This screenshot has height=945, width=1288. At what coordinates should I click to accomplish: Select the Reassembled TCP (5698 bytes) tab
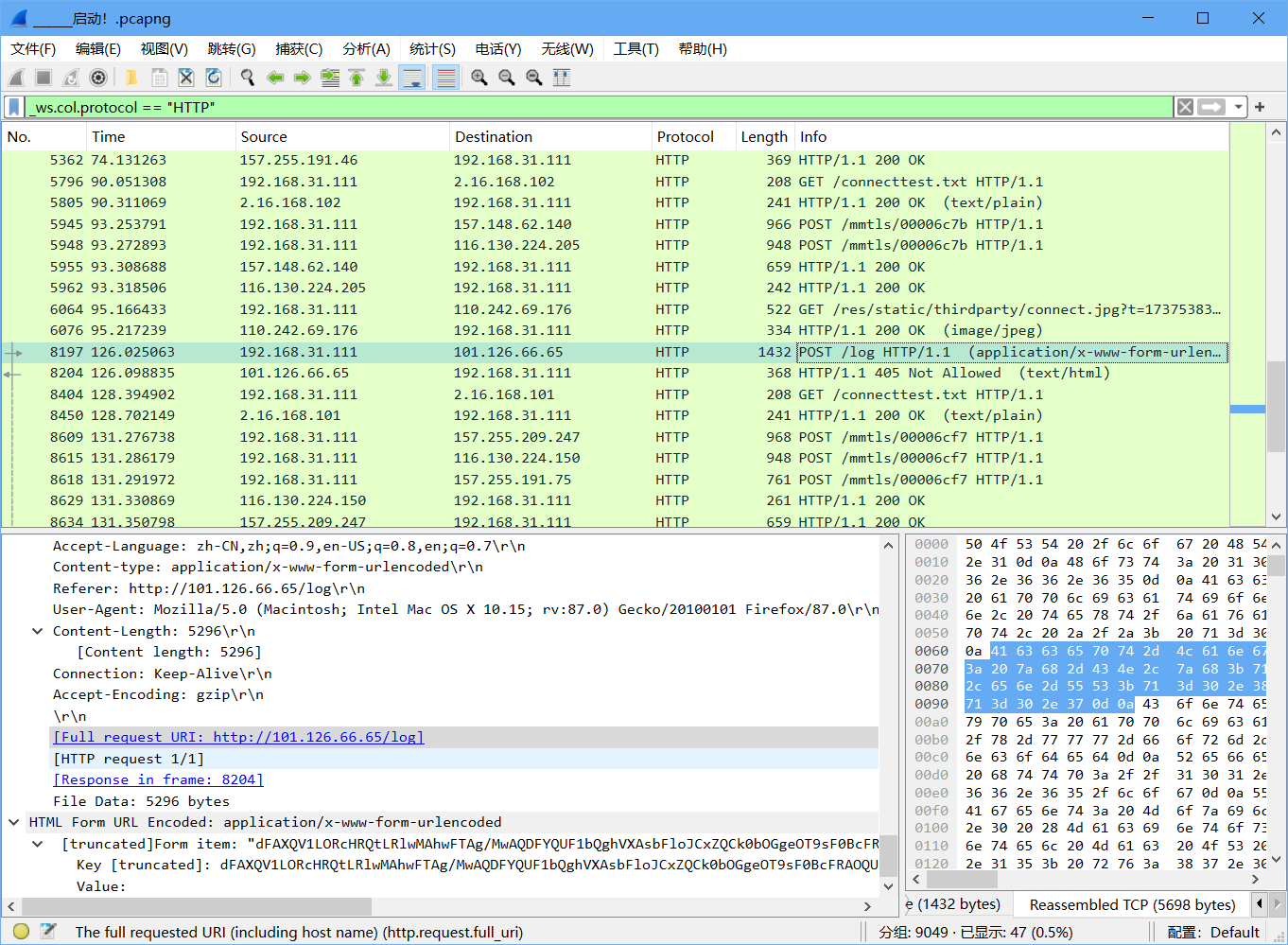coord(1132,904)
